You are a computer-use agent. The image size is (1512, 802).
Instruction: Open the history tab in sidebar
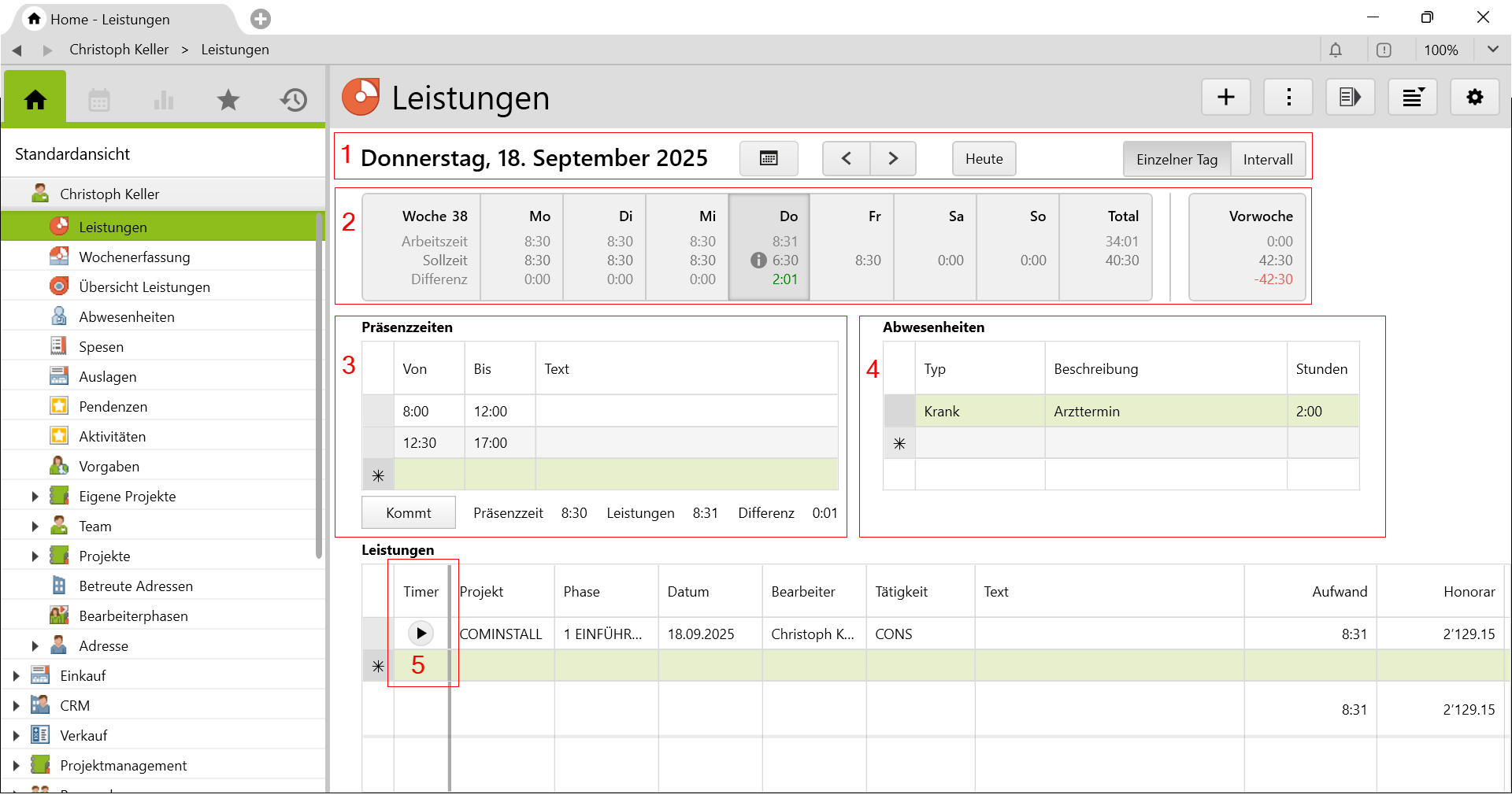(x=293, y=100)
